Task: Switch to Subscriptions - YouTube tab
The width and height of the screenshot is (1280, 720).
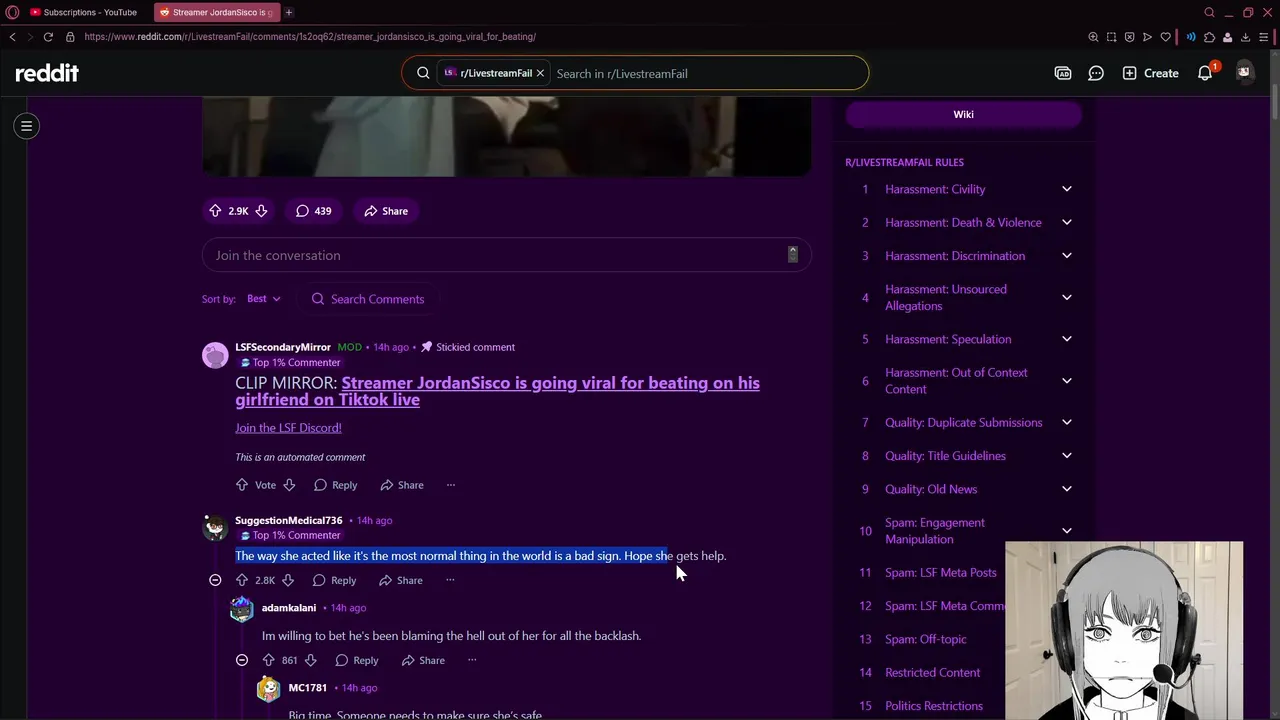Action: [x=88, y=12]
